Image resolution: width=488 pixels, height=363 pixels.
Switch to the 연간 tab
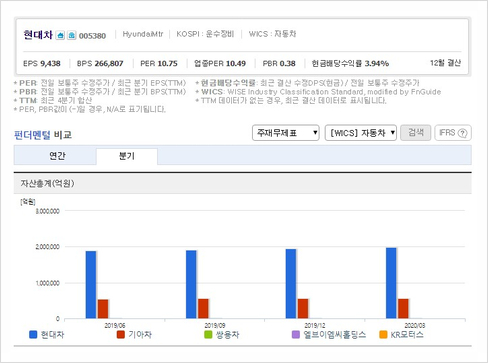(57, 156)
